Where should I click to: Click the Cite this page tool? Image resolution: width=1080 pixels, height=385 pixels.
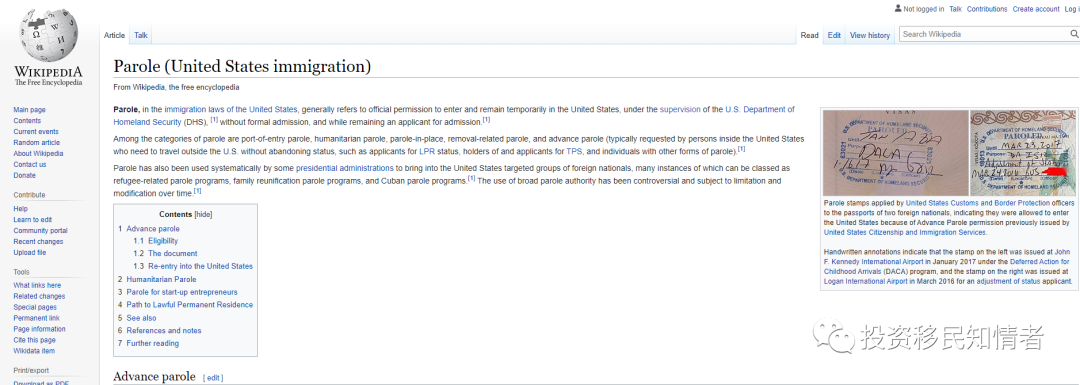[x=34, y=340]
